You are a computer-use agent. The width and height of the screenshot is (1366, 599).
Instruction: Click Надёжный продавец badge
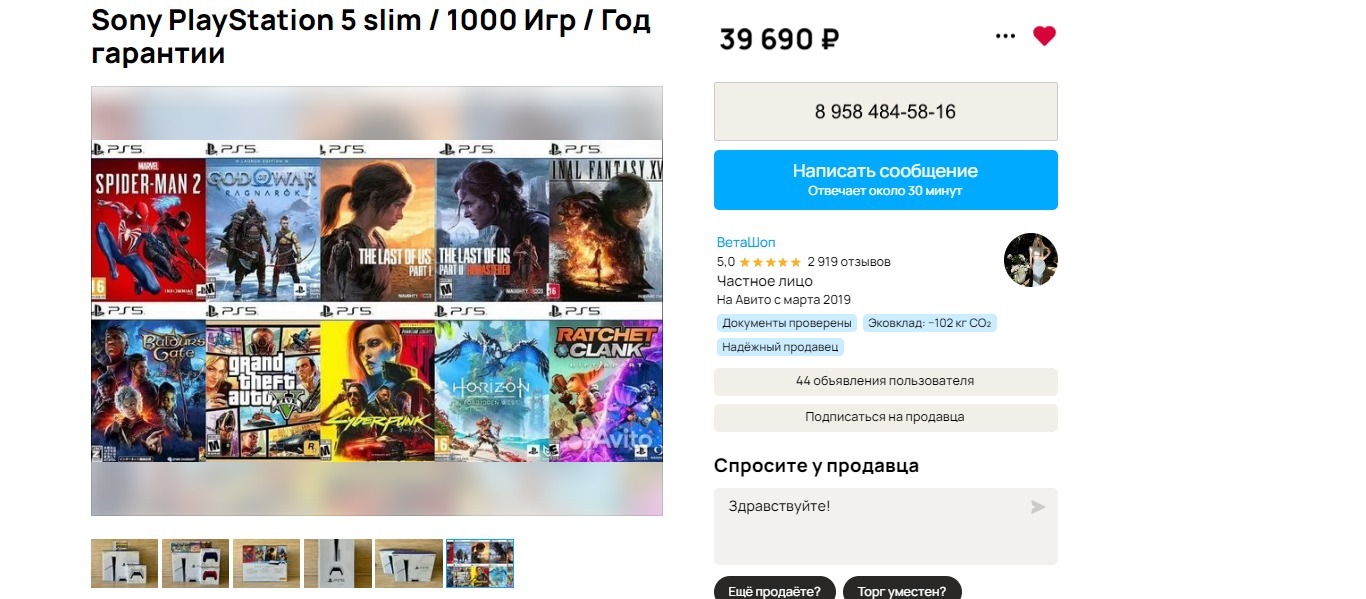[x=780, y=347]
